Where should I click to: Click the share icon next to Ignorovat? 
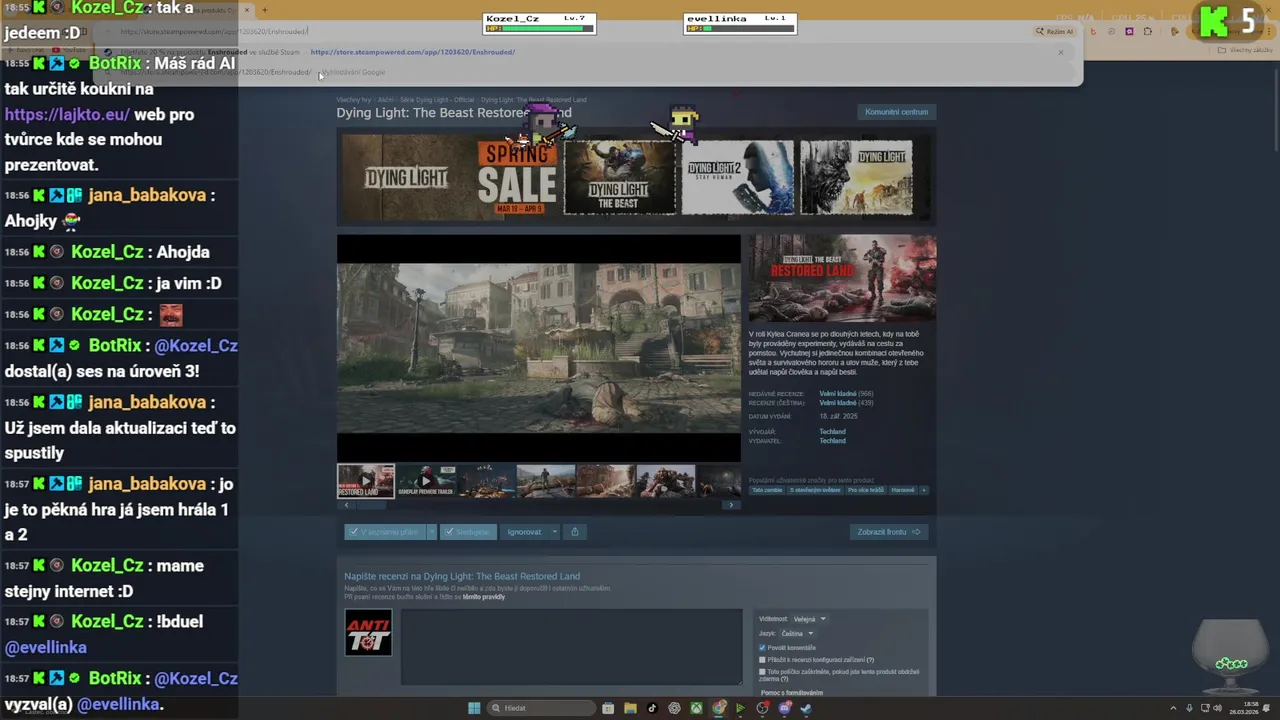pos(574,532)
